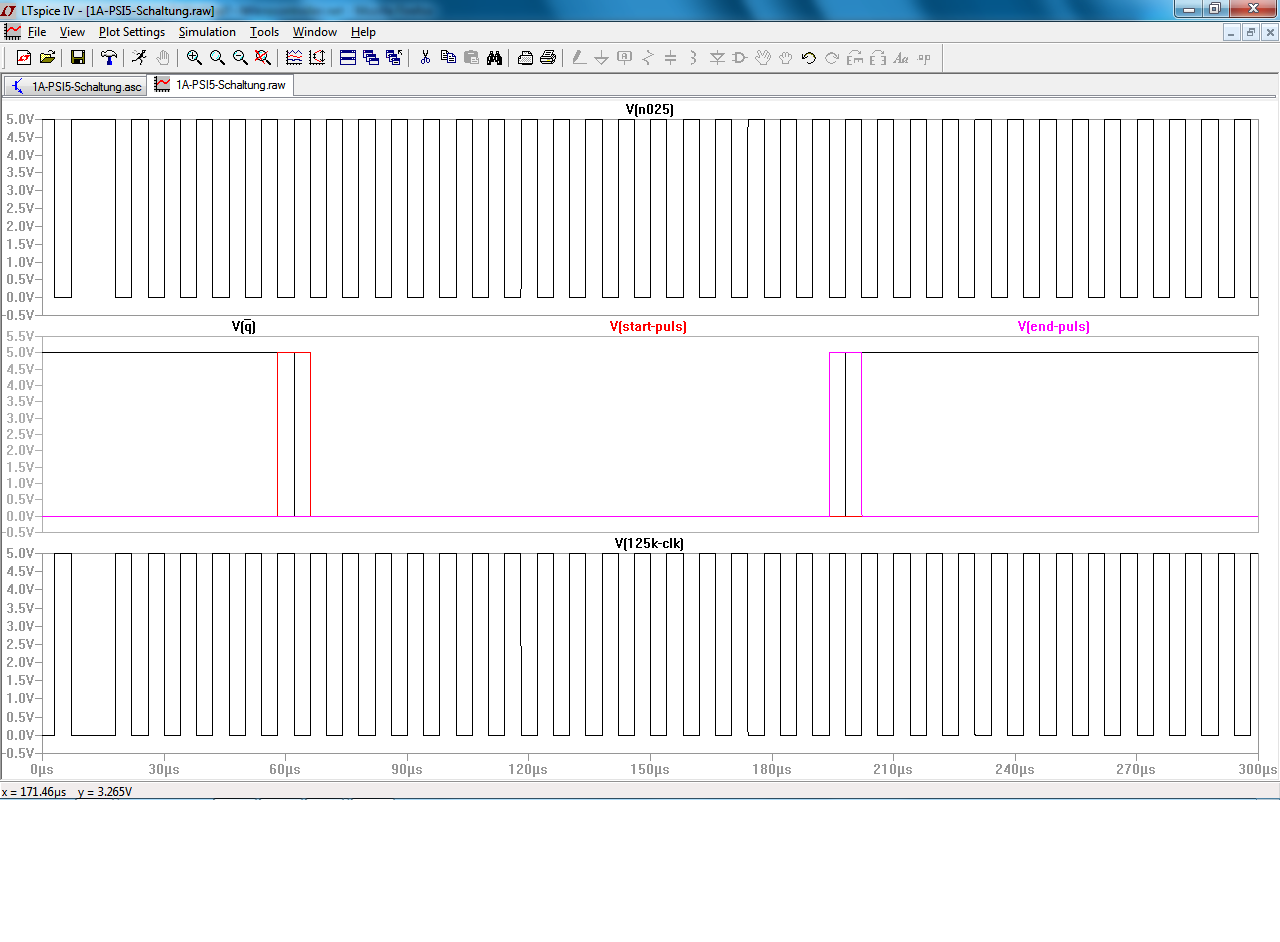Select the Ground symbol icon

click(x=601, y=58)
